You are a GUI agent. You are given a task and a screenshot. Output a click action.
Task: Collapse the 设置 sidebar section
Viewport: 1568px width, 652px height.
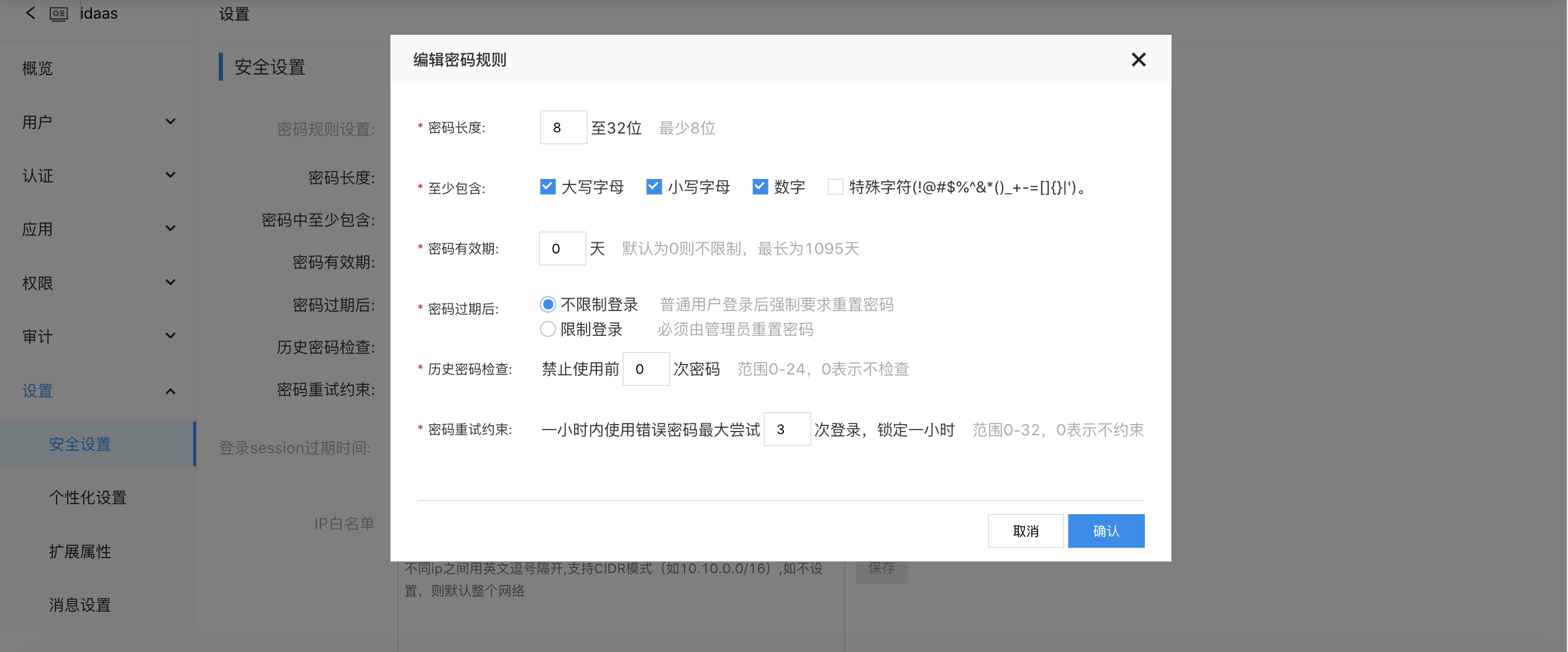98,391
